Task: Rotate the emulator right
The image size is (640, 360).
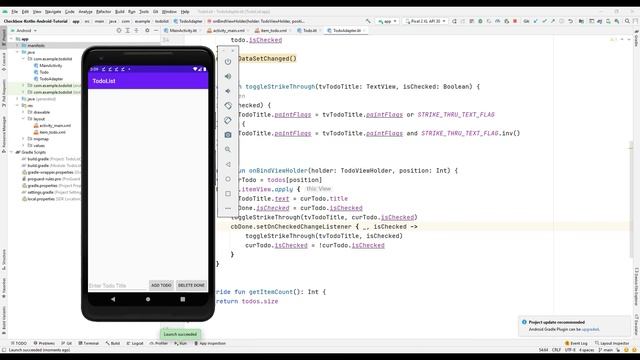Action: tap(228, 120)
